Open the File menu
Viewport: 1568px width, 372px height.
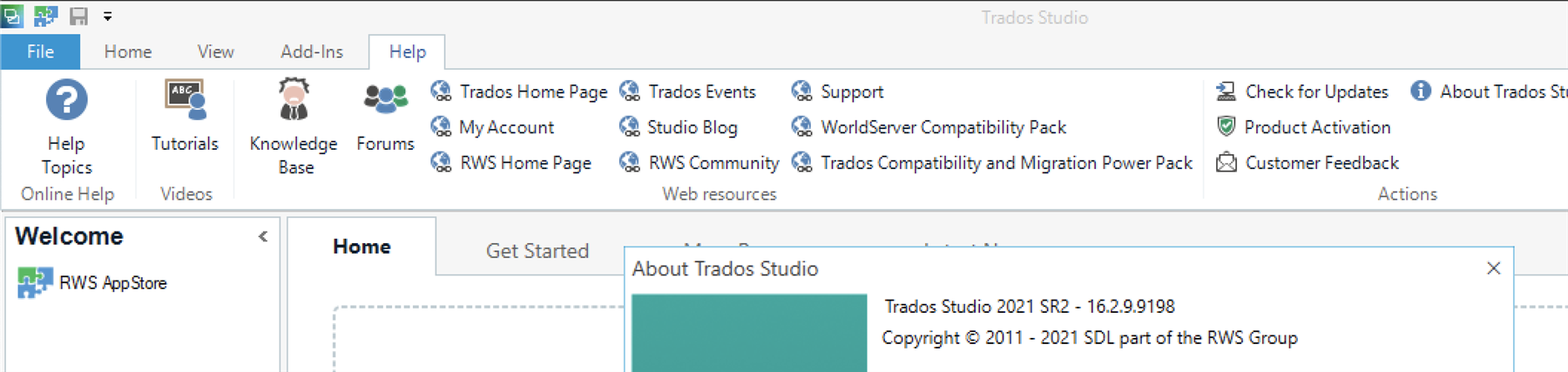[x=40, y=52]
